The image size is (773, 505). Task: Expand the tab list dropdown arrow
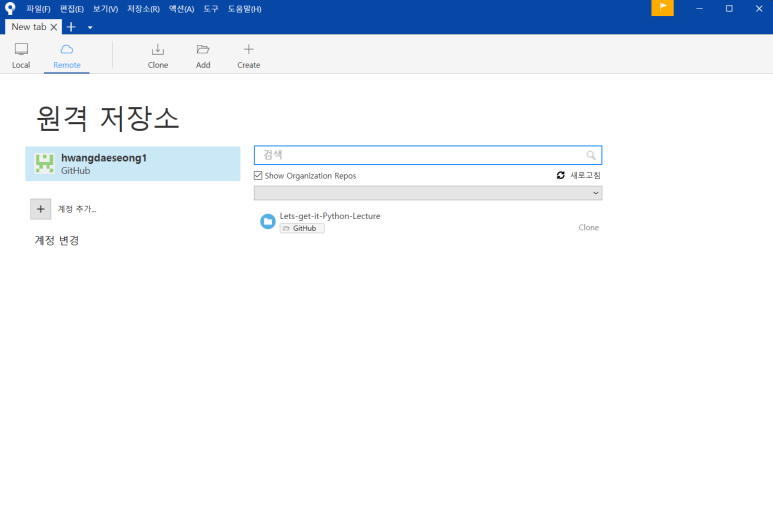[x=90, y=28]
